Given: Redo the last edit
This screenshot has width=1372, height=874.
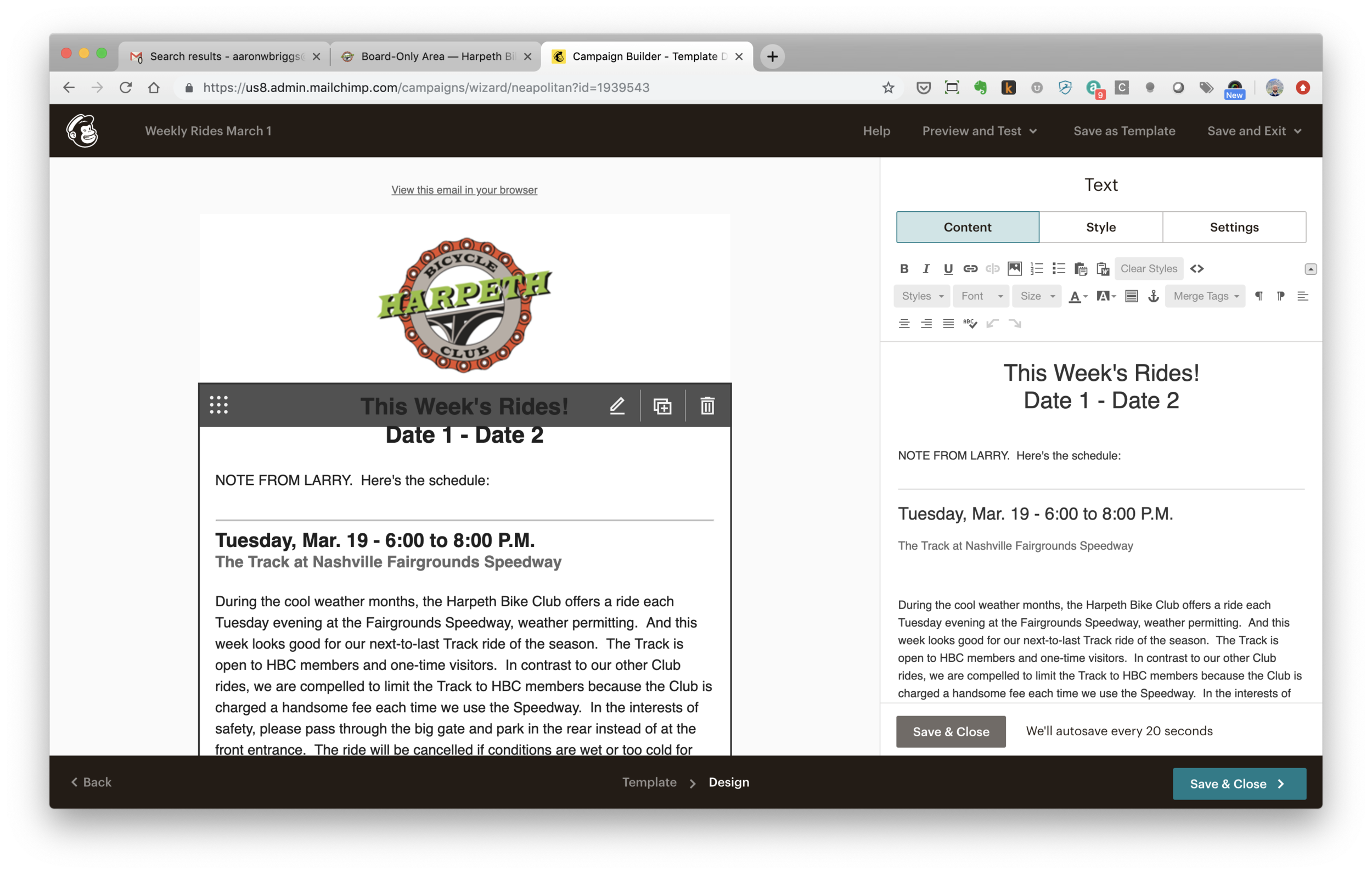Looking at the screenshot, I should coord(1015,324).
